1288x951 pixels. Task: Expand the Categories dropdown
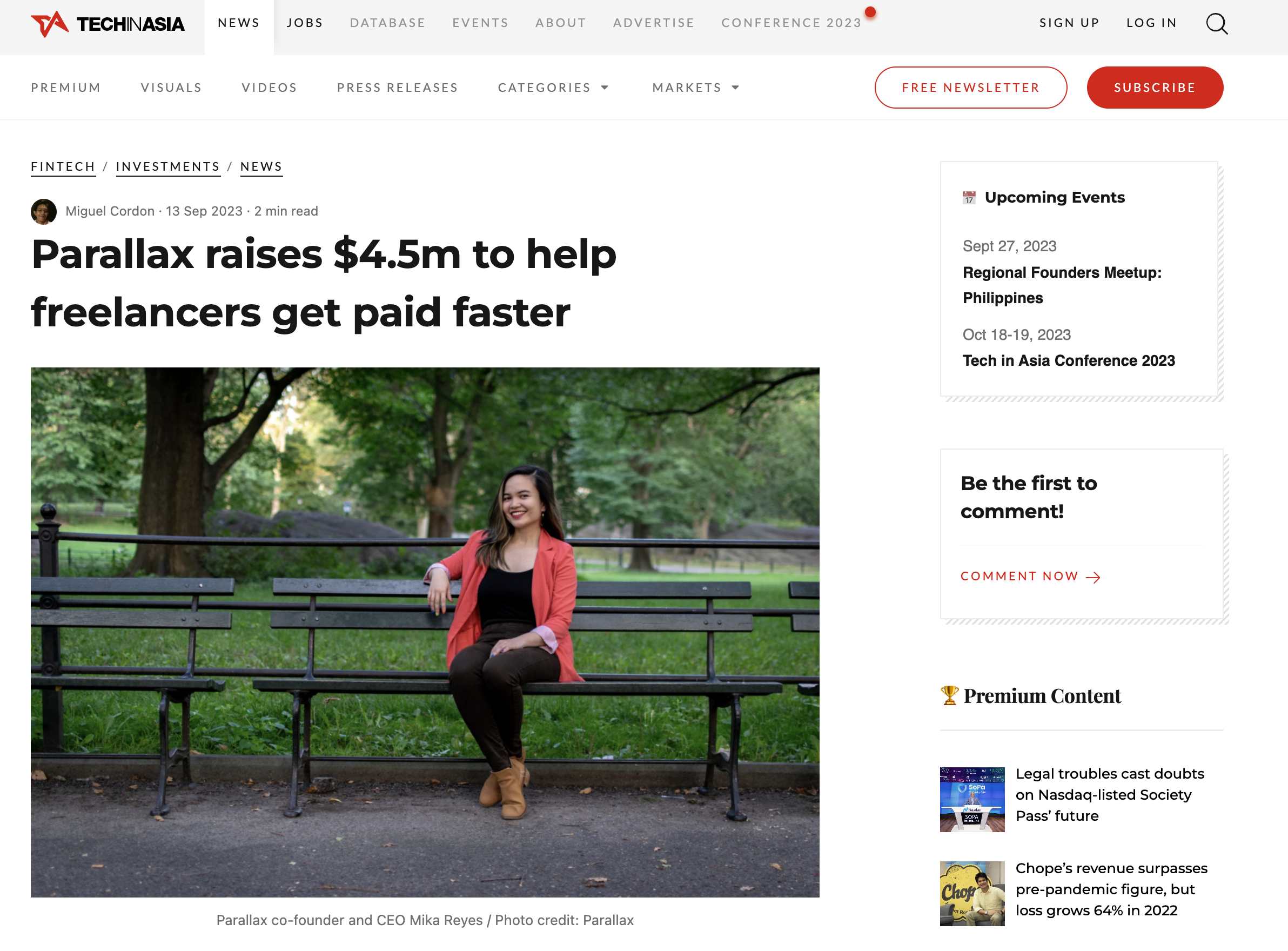pos(554,88)
